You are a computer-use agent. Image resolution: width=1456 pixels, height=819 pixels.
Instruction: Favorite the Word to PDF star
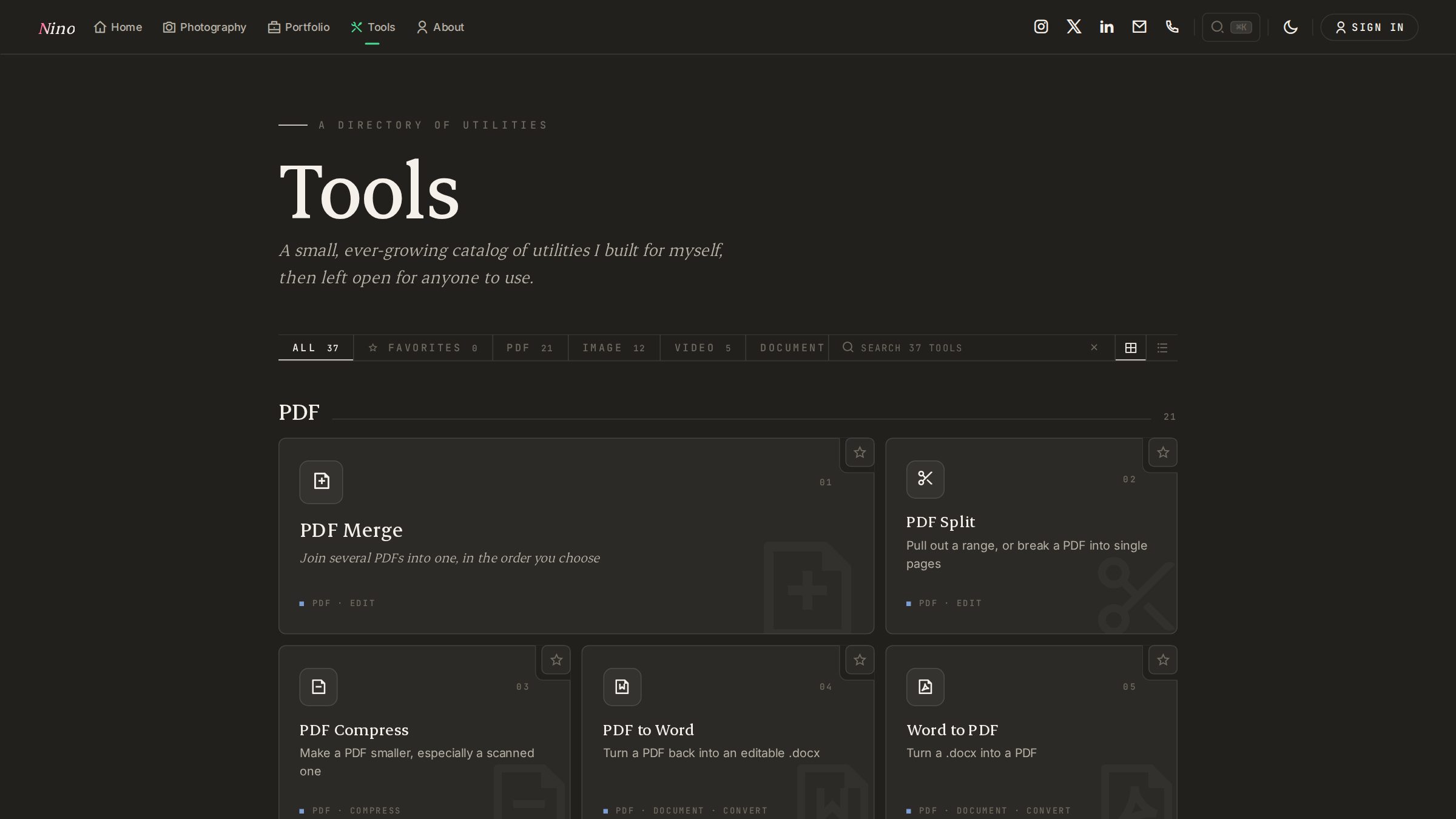click(x=1163, y=660)
